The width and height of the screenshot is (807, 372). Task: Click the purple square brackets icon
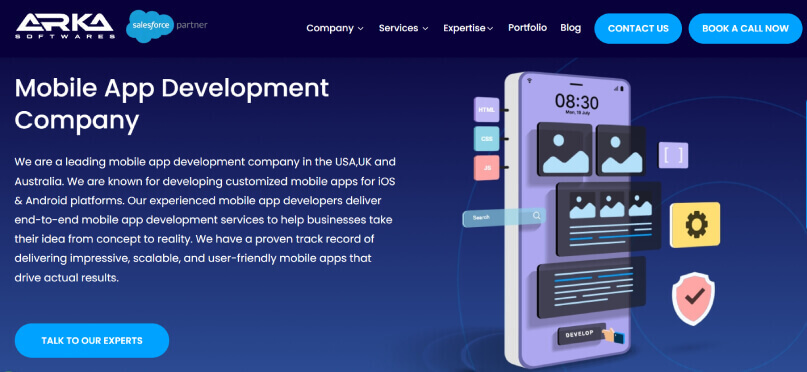(x=673, y=155)
